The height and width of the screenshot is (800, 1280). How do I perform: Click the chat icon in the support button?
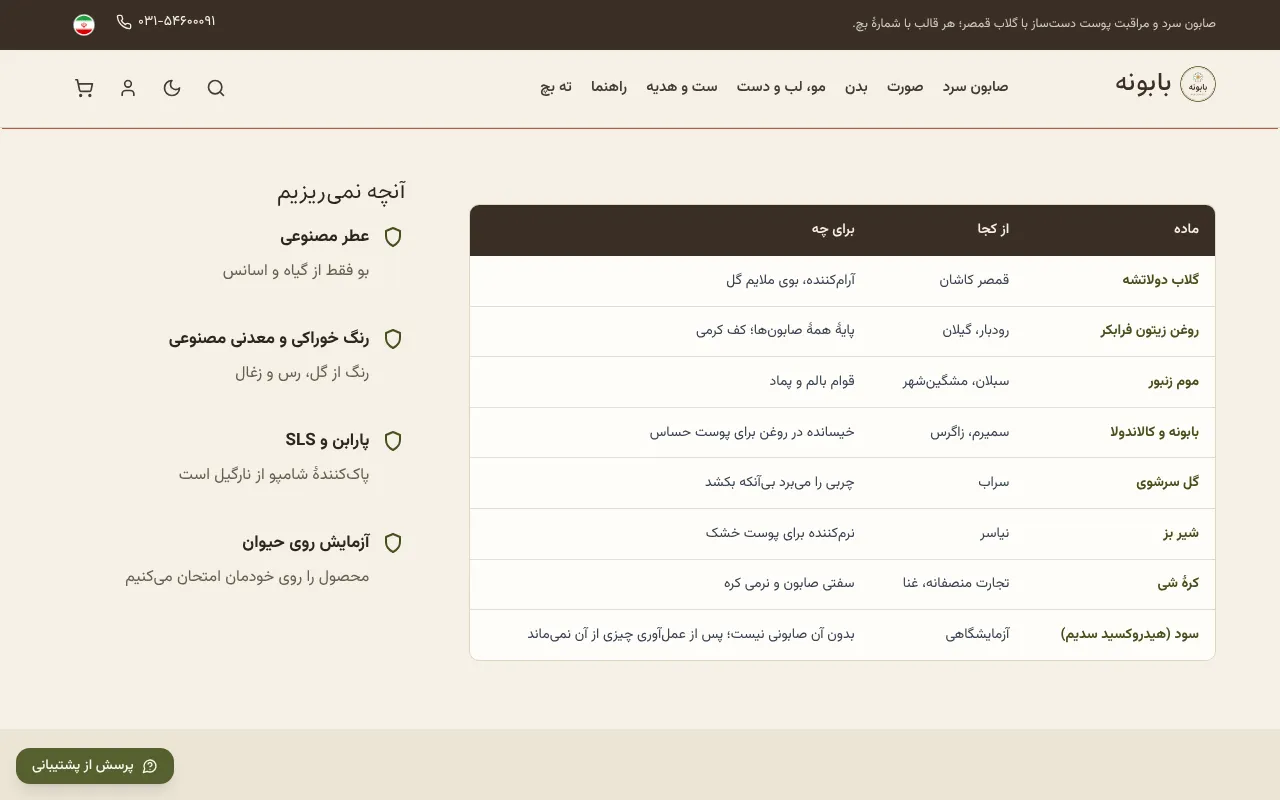pos(150,766)
